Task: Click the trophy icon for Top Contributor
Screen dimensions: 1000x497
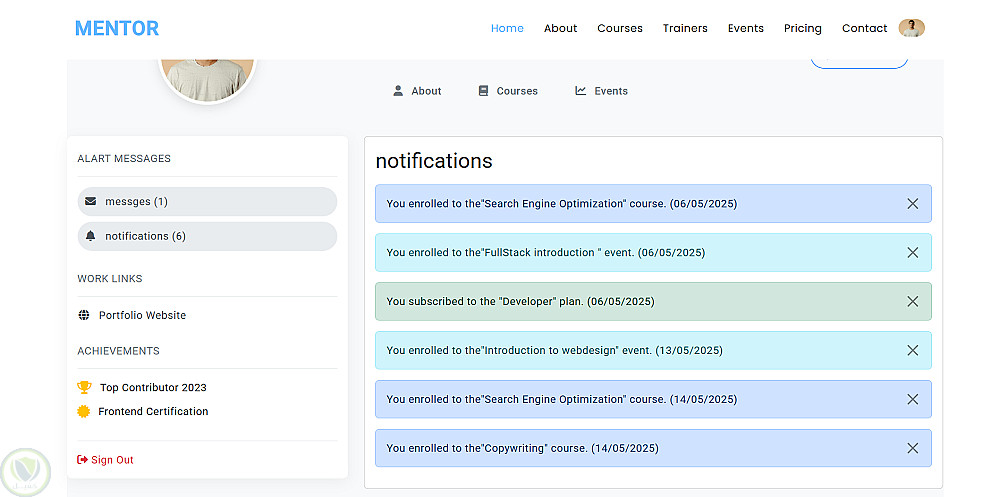Action: click(x=84, y=387)
